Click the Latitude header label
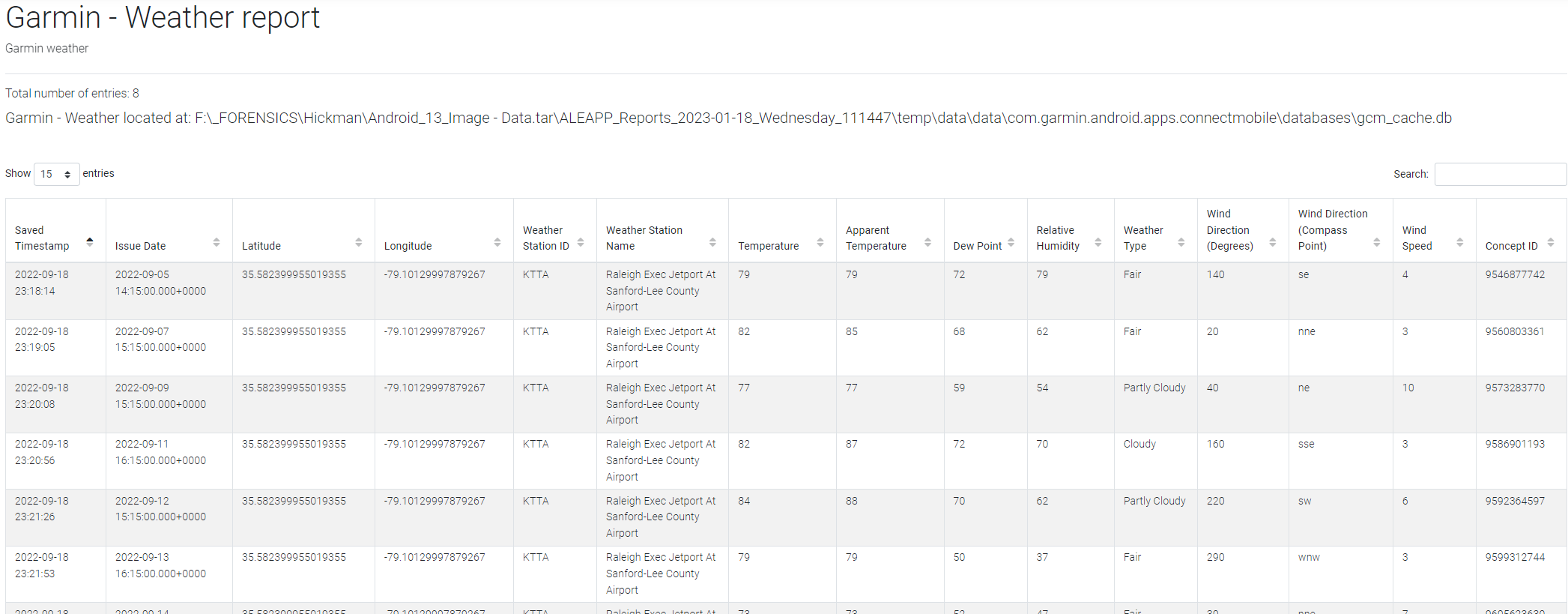Viewport: 1568px width, 614px height. (261, 246)
